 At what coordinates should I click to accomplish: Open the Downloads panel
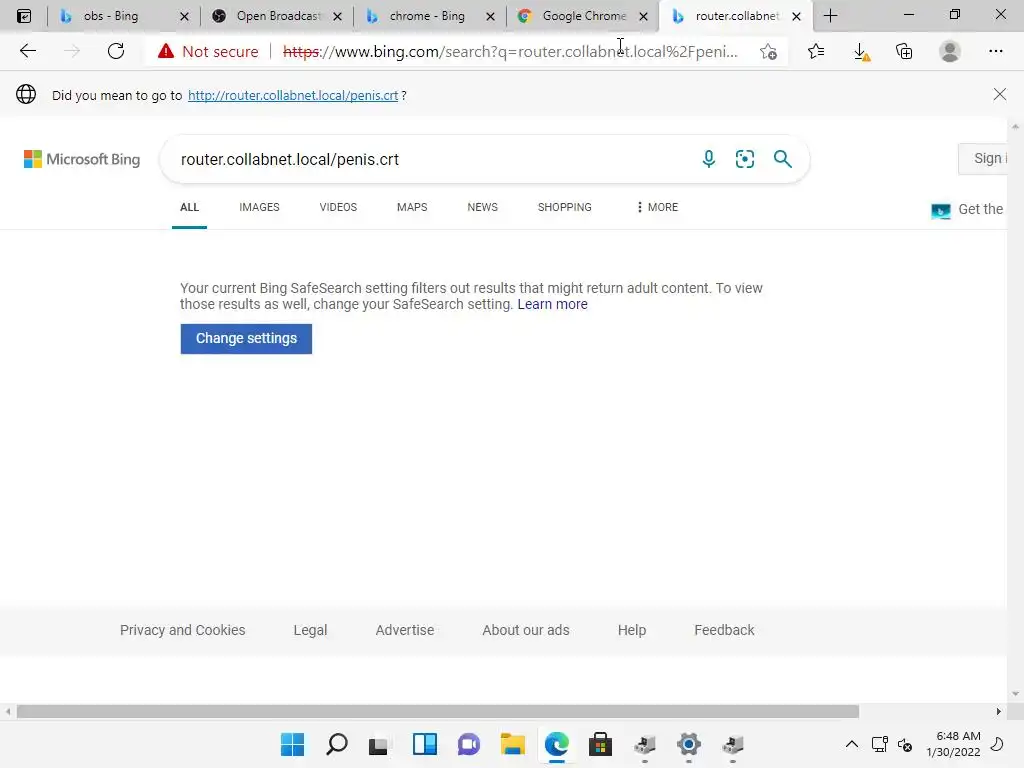coord(862,52)
